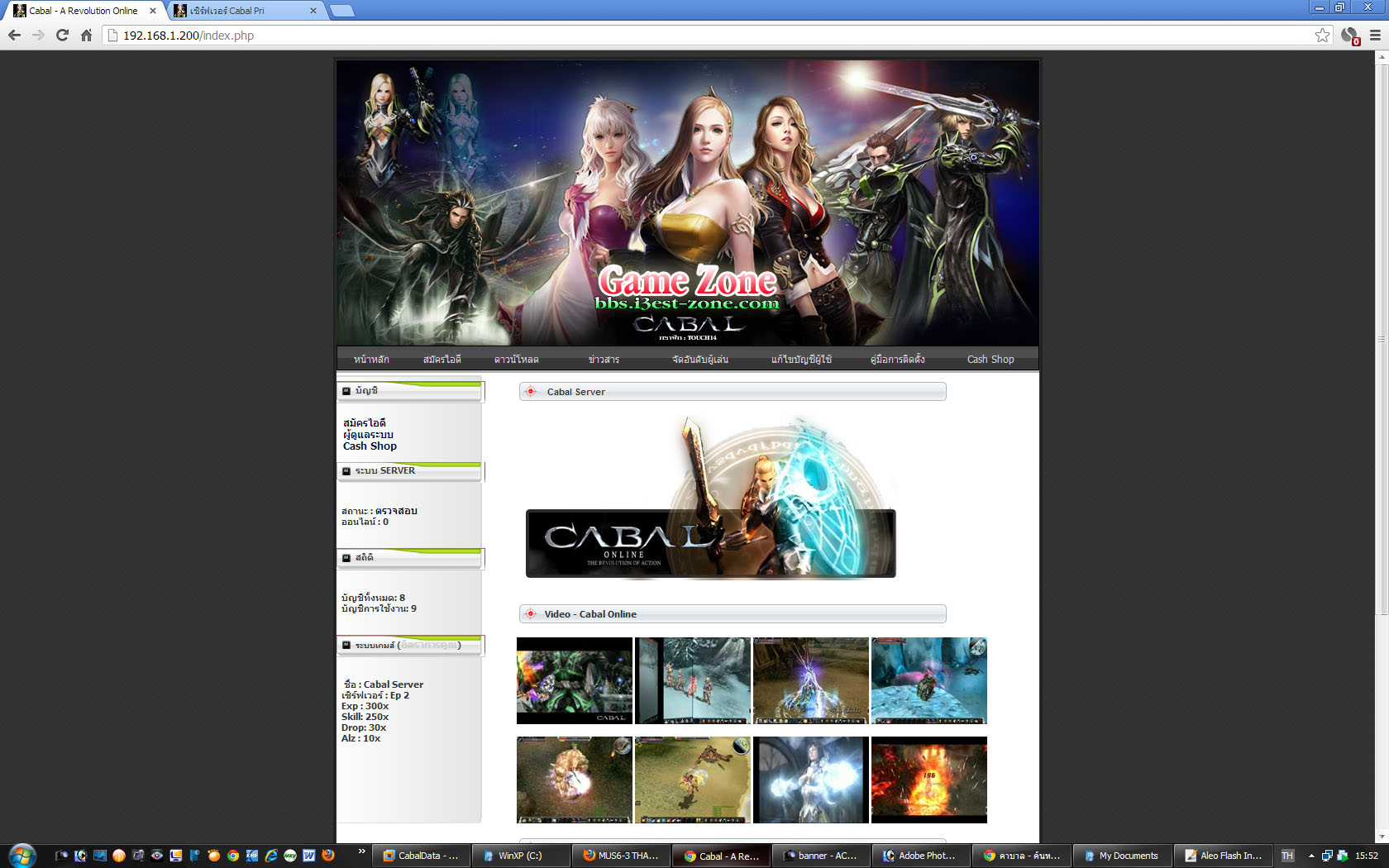Click the browser forward arrow
Image resolution: width=1389 pixels, height=868 pixels.
point(38,36)
